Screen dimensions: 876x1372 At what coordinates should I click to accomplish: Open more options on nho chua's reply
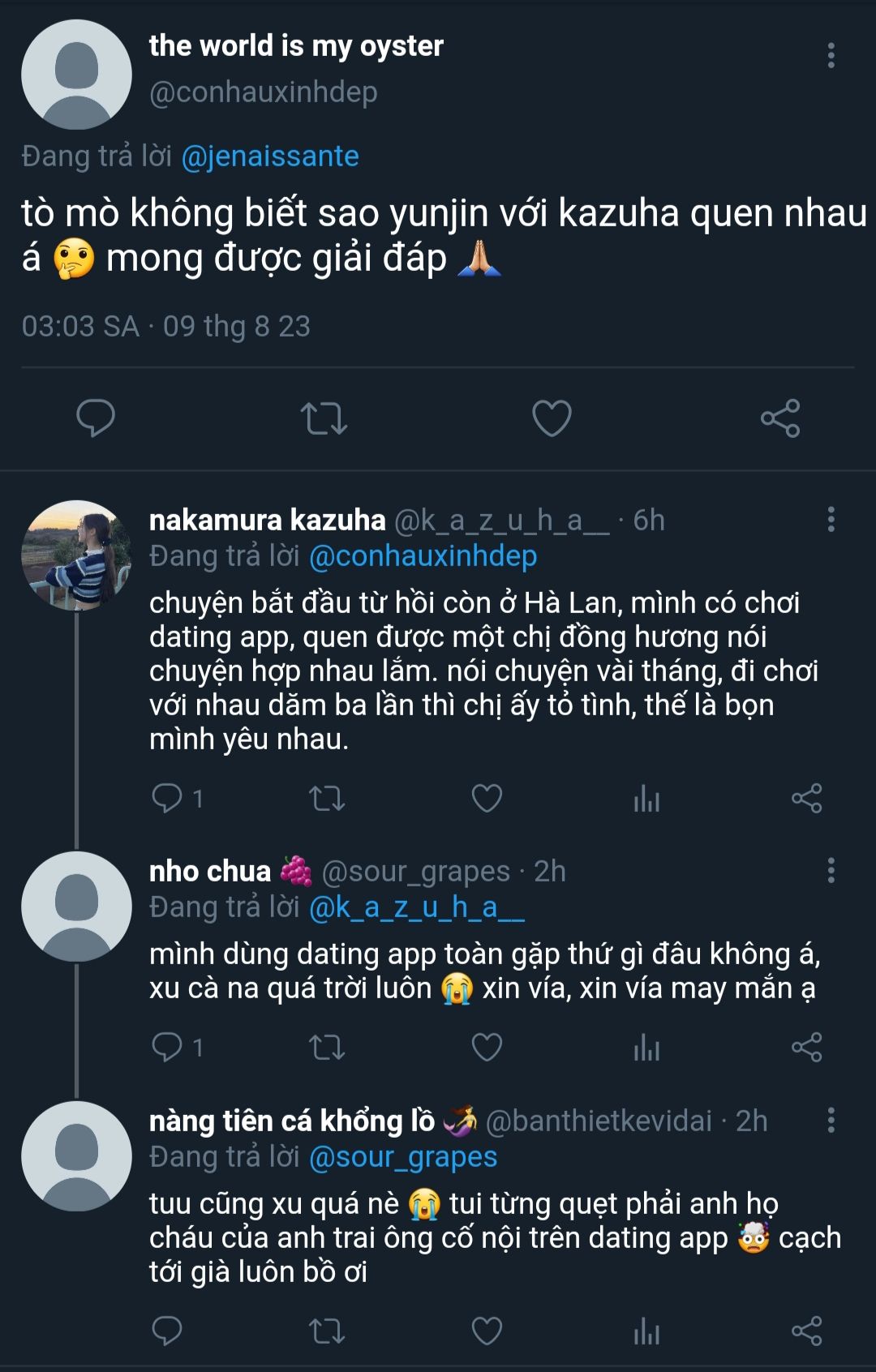tap(831, 871)
